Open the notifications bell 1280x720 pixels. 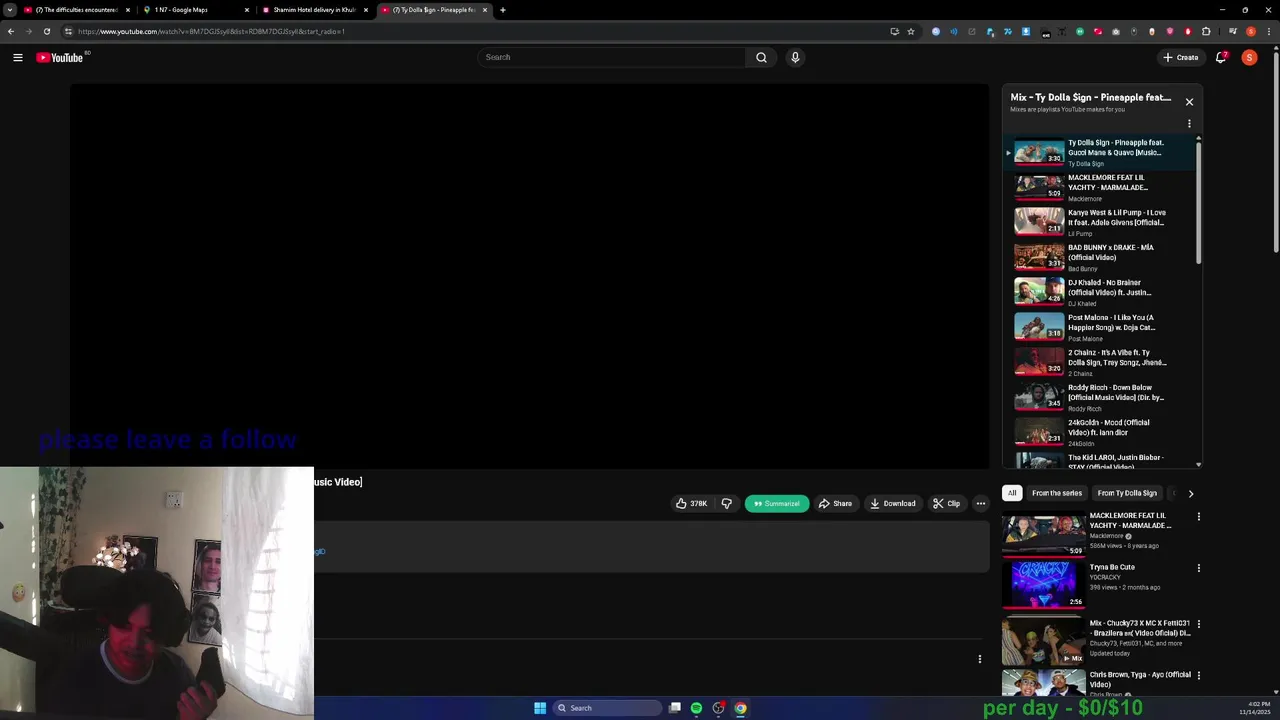1221,57
